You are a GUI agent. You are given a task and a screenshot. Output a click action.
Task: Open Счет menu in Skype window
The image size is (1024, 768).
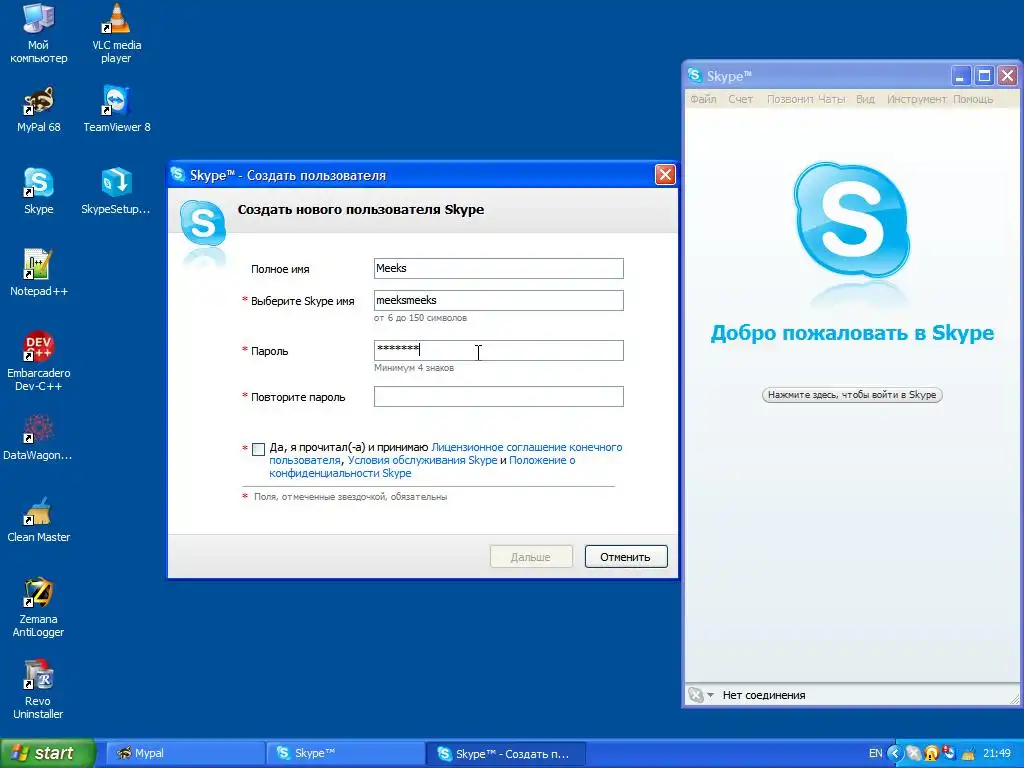[x=741, y=99]
